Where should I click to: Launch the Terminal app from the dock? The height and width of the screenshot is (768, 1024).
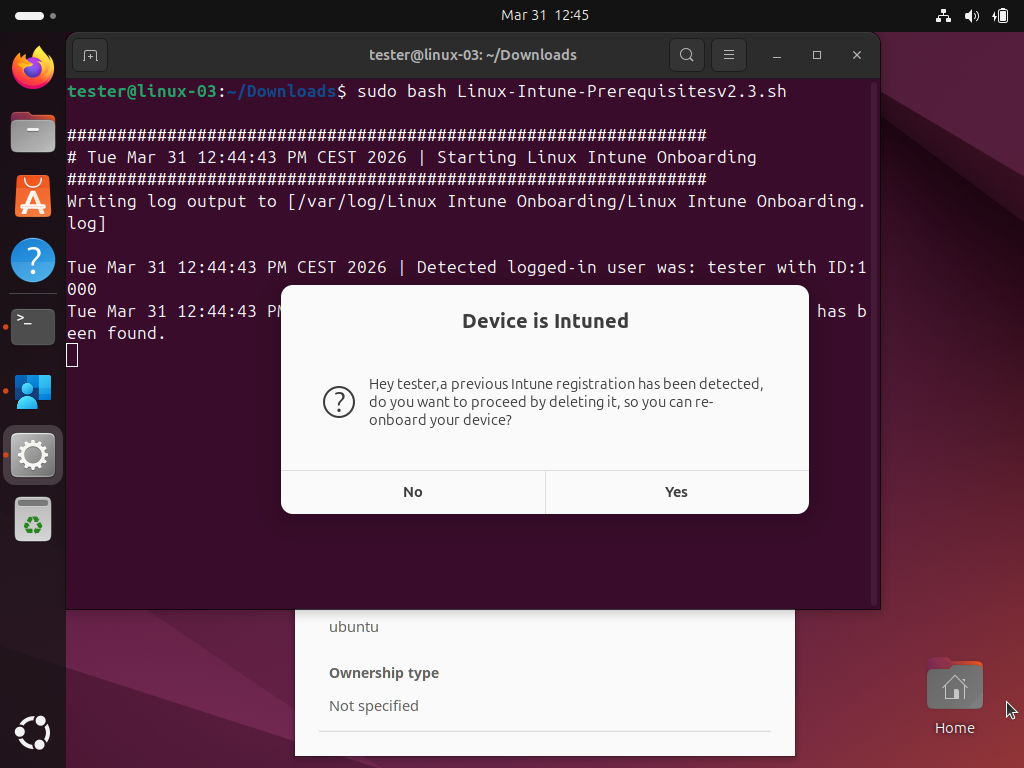click(32, 326)
